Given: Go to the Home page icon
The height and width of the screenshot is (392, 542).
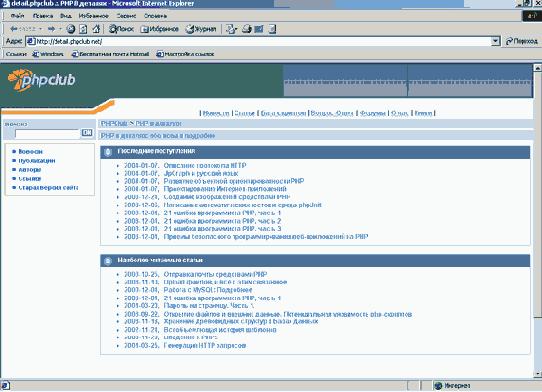Looking at the screenshot, I should coord(96,29).
